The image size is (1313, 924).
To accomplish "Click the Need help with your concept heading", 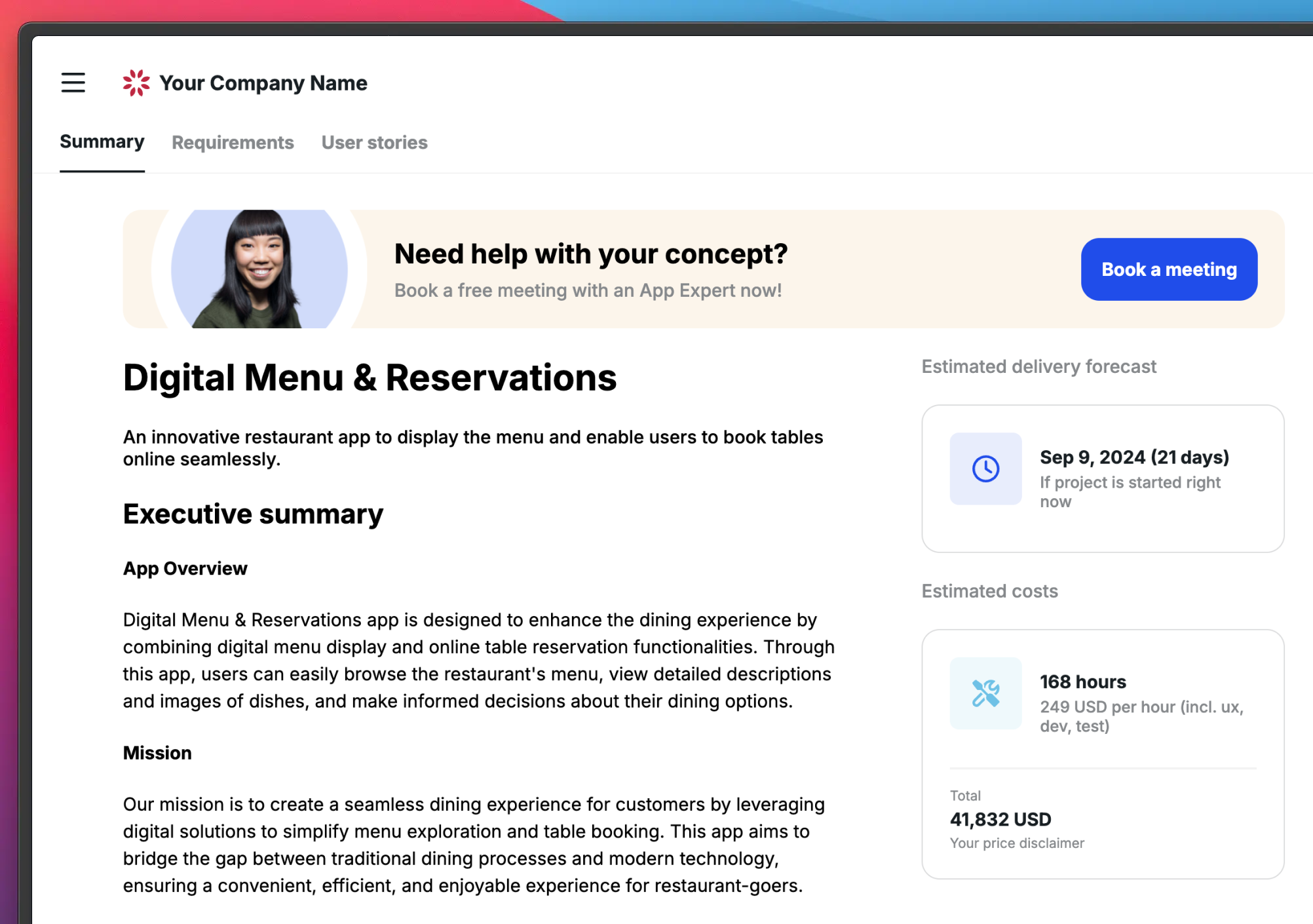I will [x=590, y=254].
